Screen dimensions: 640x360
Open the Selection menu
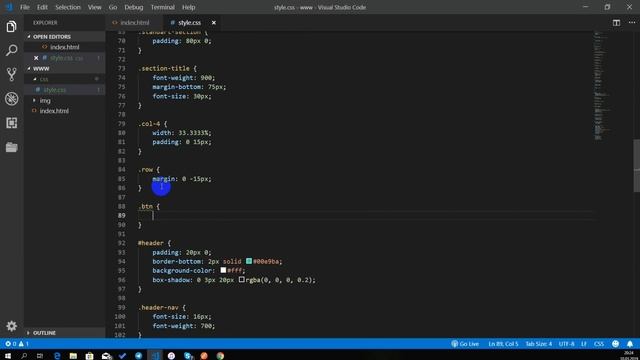[x=68, y=7]
